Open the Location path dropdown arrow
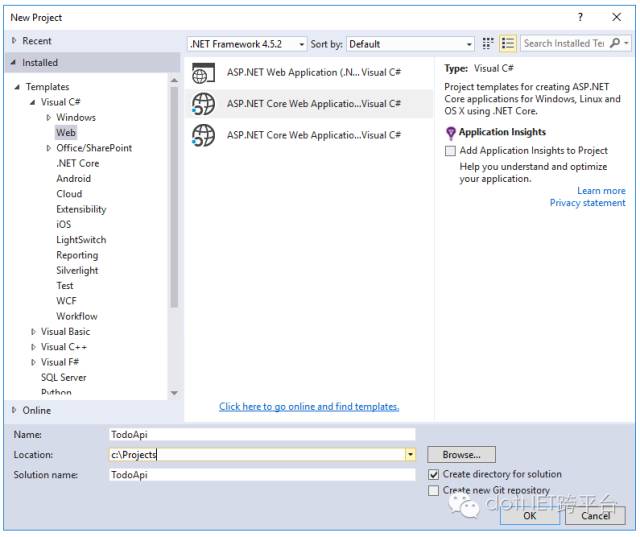This screenshot has height=537, width=640. pos(410,454)
